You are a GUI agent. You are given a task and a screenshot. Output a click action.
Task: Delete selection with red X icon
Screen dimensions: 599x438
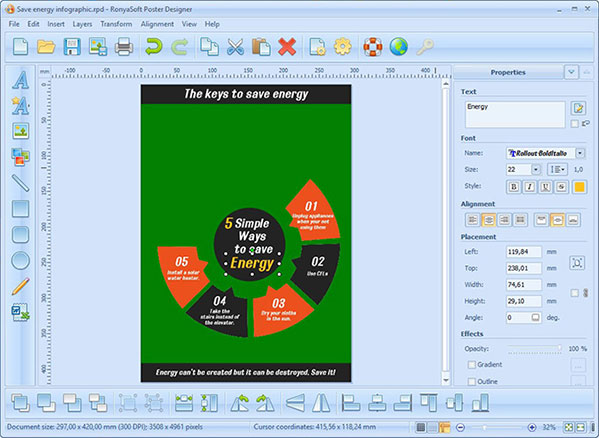[x=287, y=47]
